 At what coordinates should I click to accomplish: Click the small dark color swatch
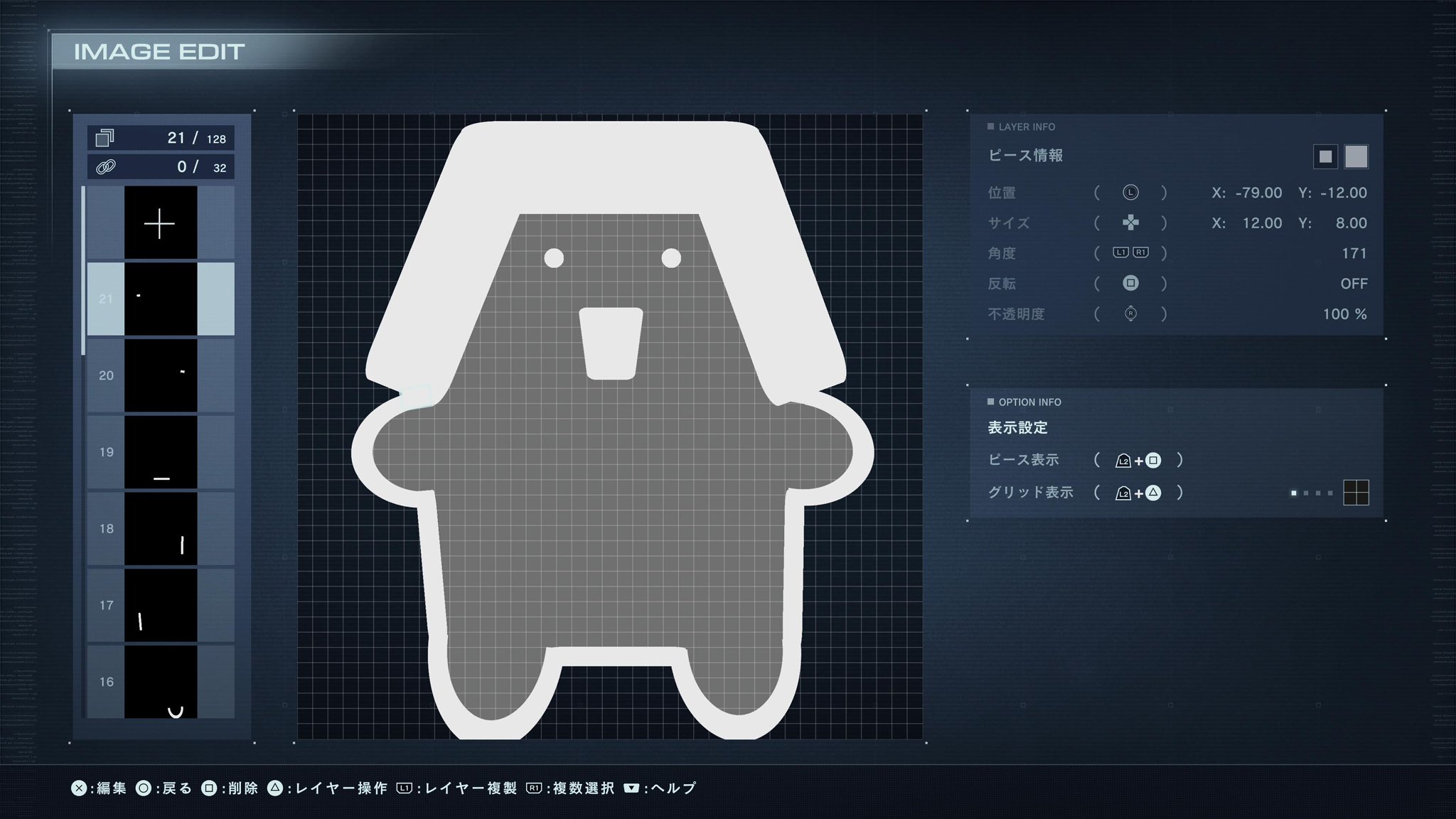coord(1325,156)
